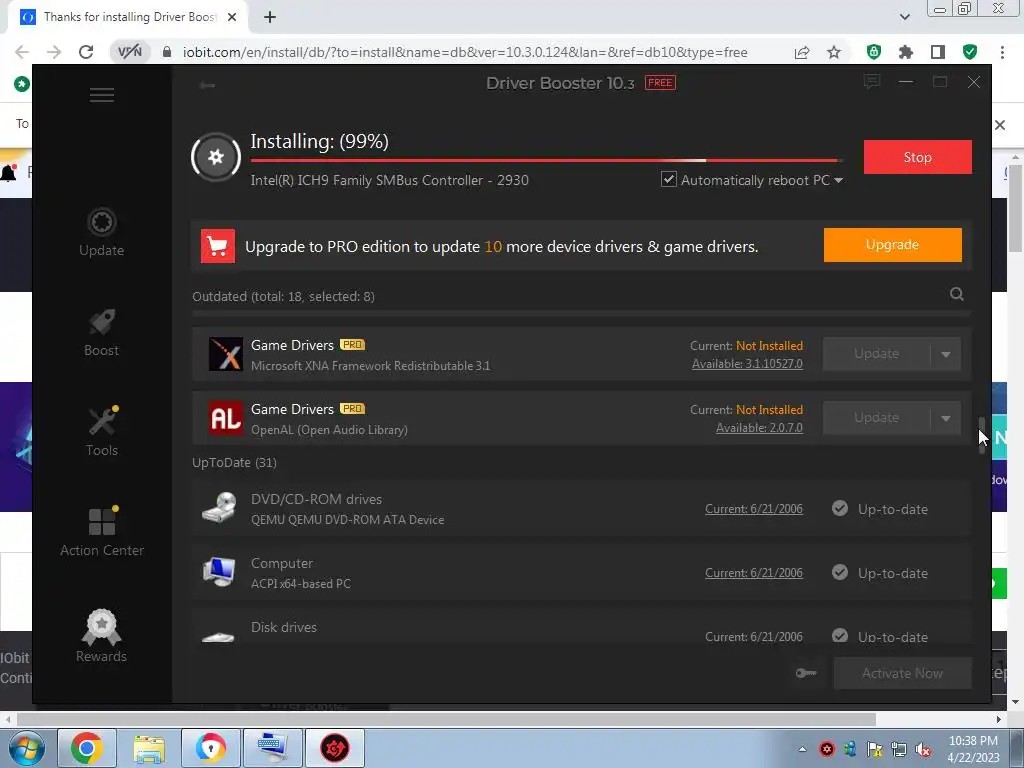The width and height of the screenshot is (1024, 768).
Task: Open Available: 3.1.10527.0 version link
Action: coord(747,364)
